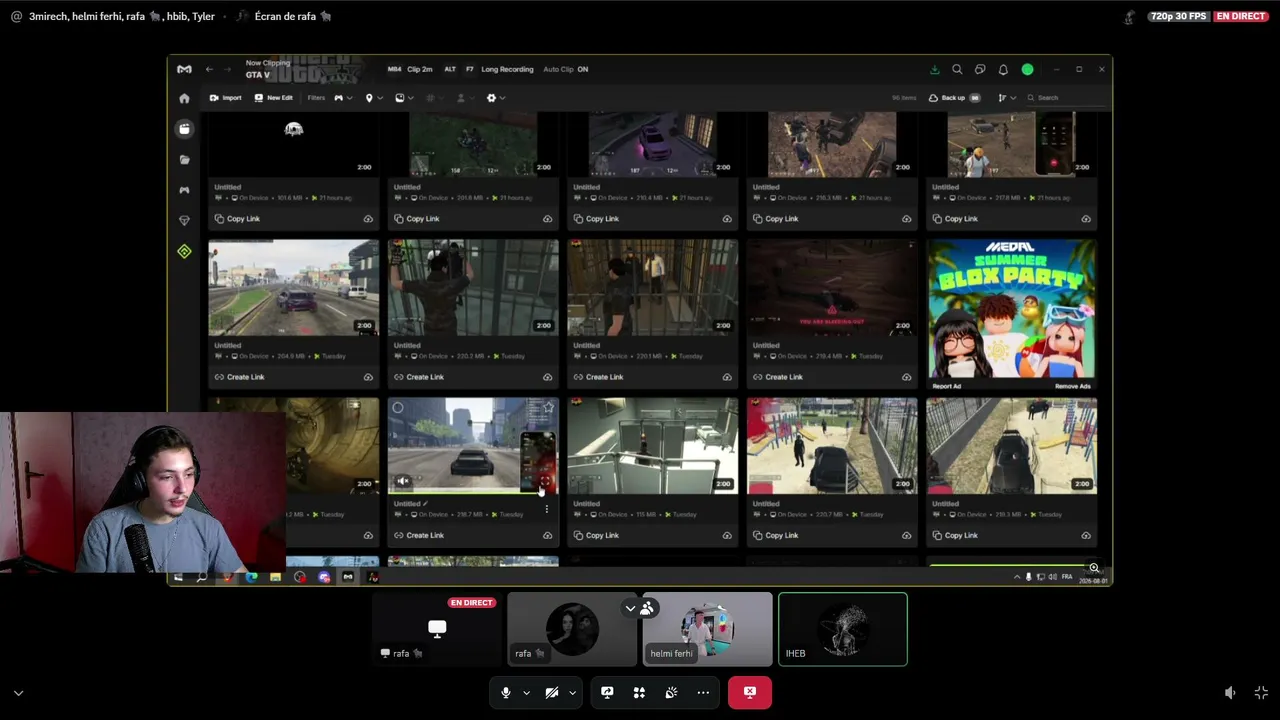Open the diamond premium icon in sidebar
The width and height of the screenshot is (1280, 720).
point(184,220)
